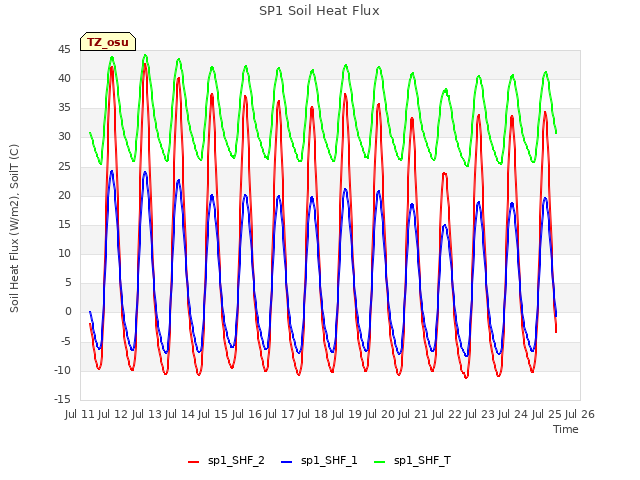Click the Jul 25 x-axis tick label
Image resolution: width=640 pixels, height=480 pixels.
547,414
